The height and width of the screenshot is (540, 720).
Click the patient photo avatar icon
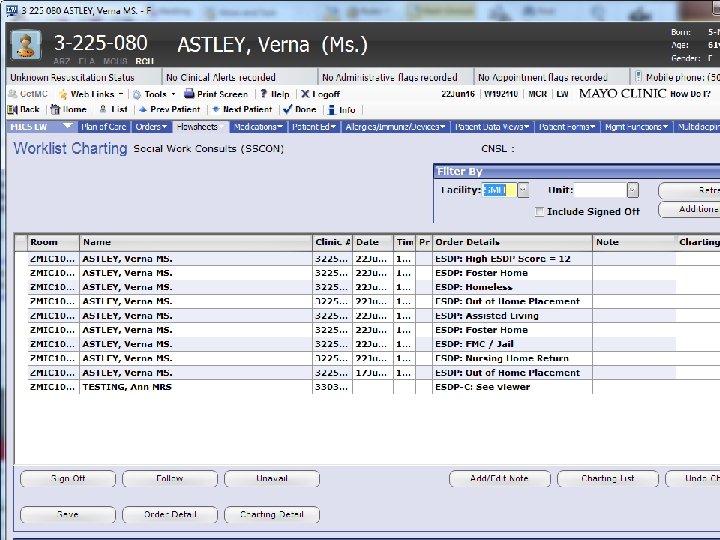pos(24,45)
